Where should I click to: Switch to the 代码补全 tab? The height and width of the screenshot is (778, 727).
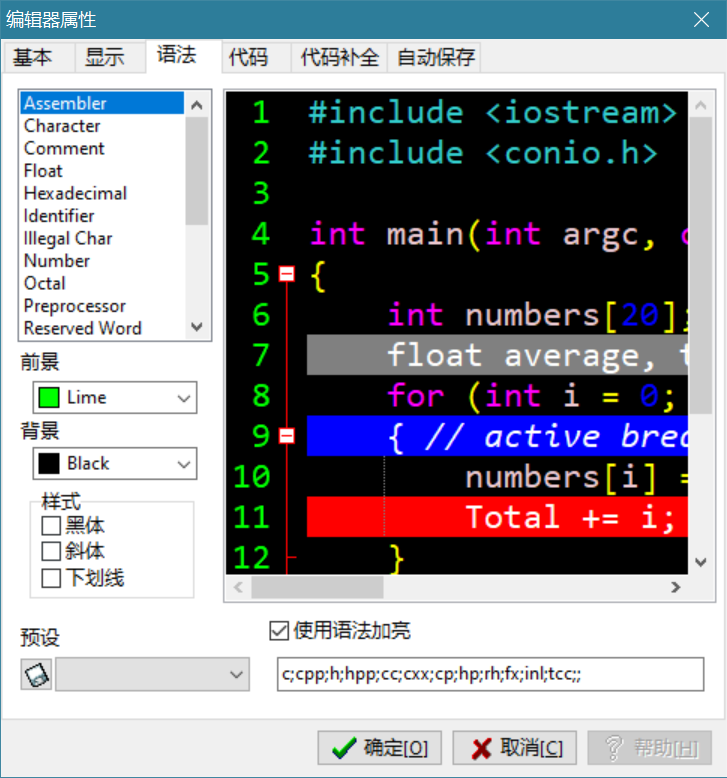340,58
